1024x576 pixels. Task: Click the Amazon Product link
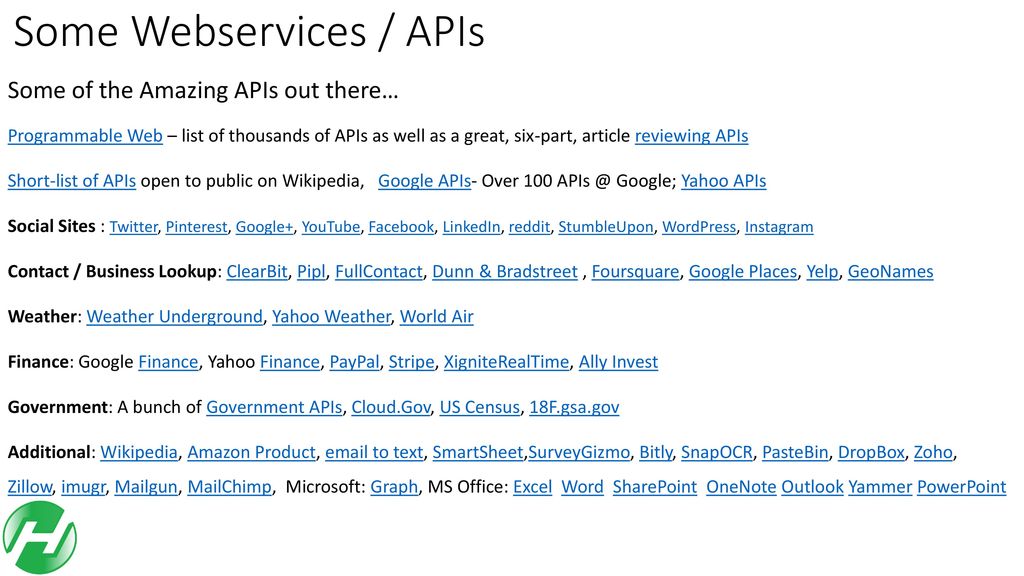pos(251,453)
